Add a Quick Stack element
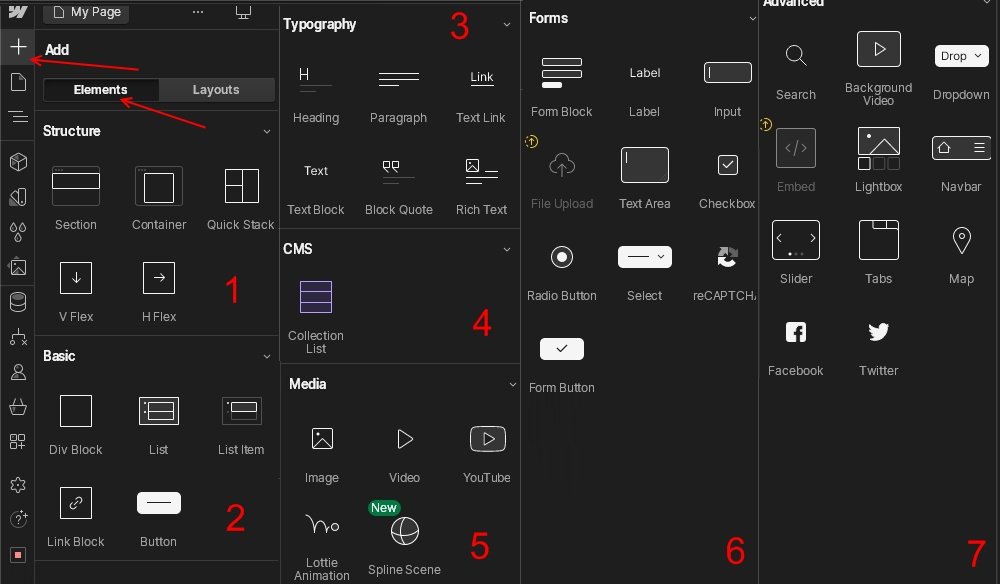This screenshot has width=1000, height=584. tap(241, 186)
